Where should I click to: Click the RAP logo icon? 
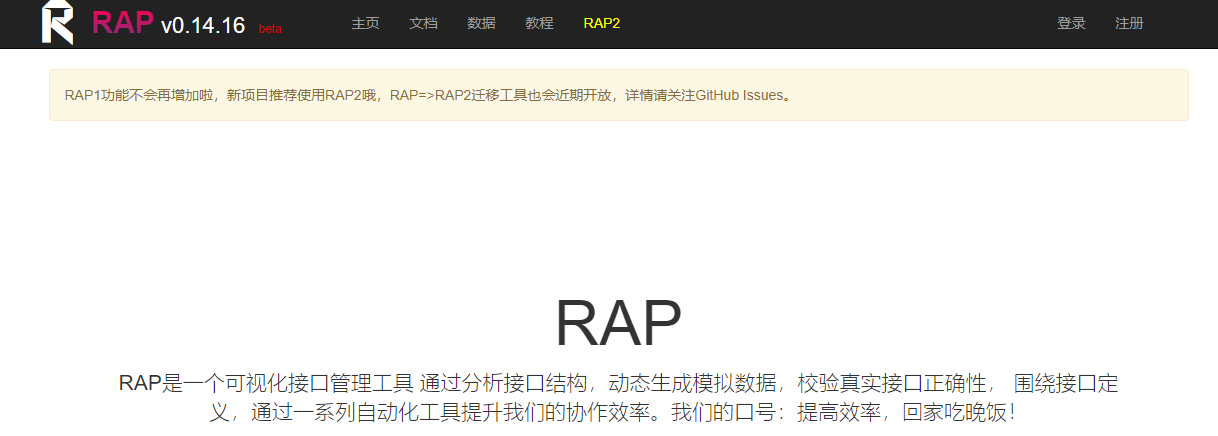(58, 23)
